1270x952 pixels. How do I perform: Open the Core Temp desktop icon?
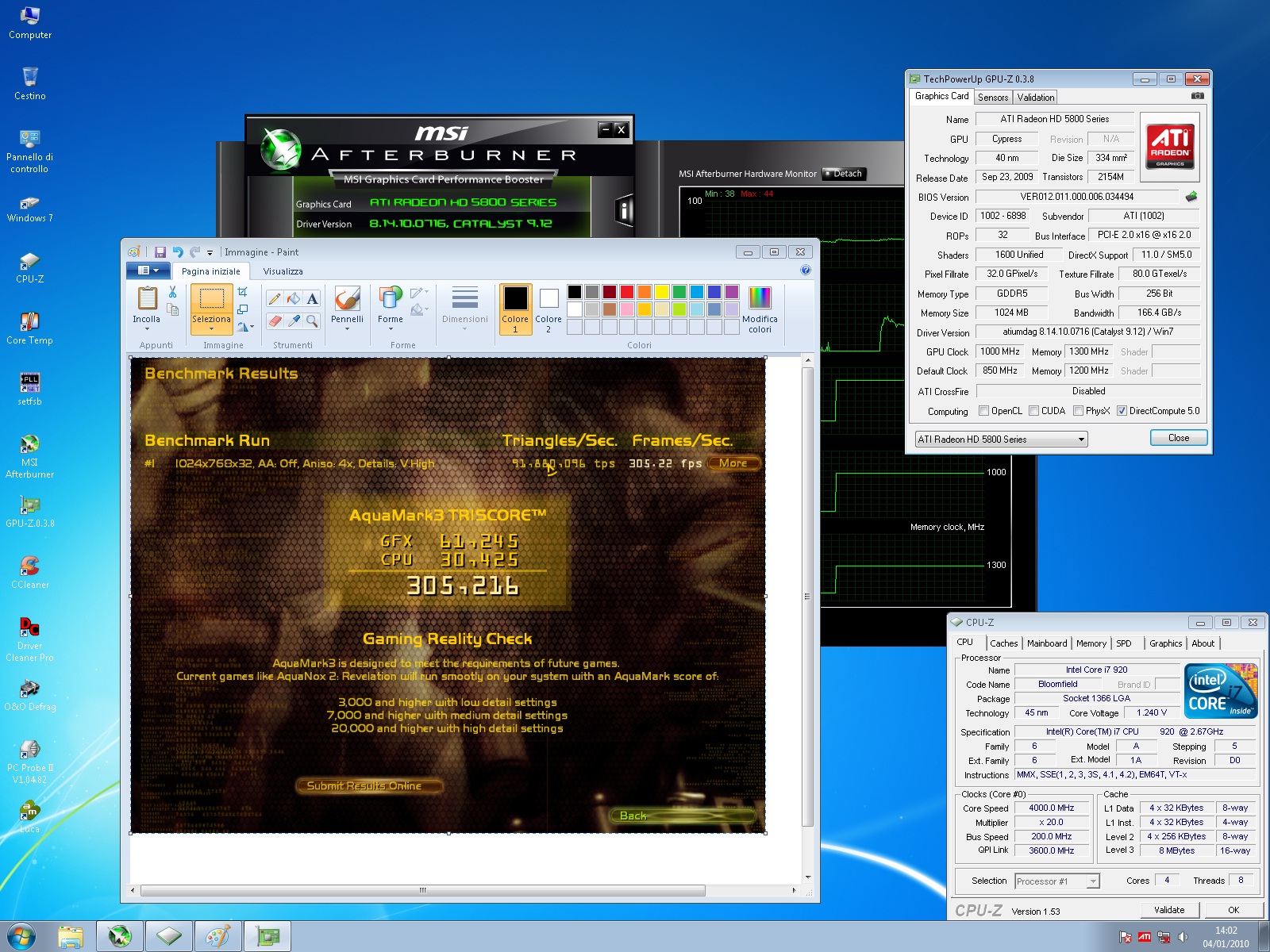click(x=29, y=329)
